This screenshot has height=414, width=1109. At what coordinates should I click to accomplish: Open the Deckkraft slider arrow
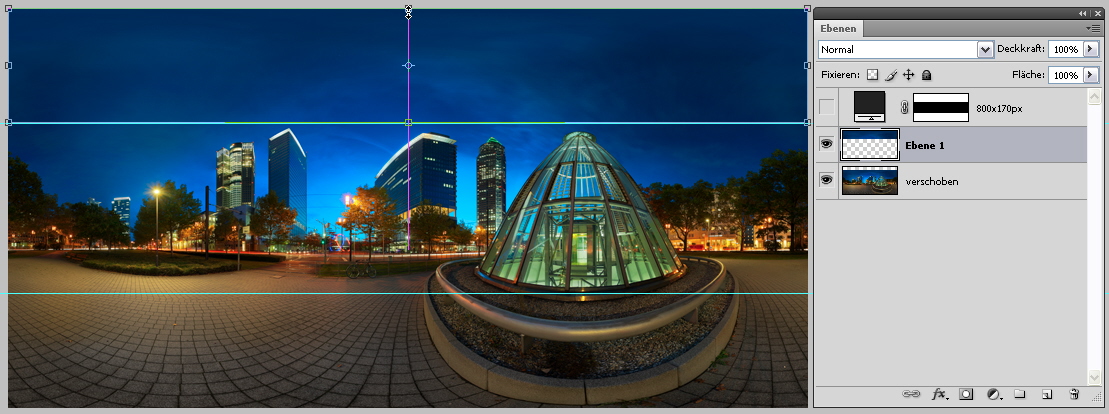[x=1090, y=49]
